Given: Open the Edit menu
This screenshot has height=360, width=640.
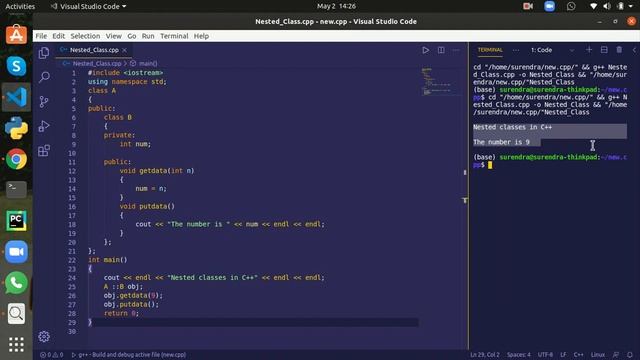Looking at the screenshot, I should [58, 36].
